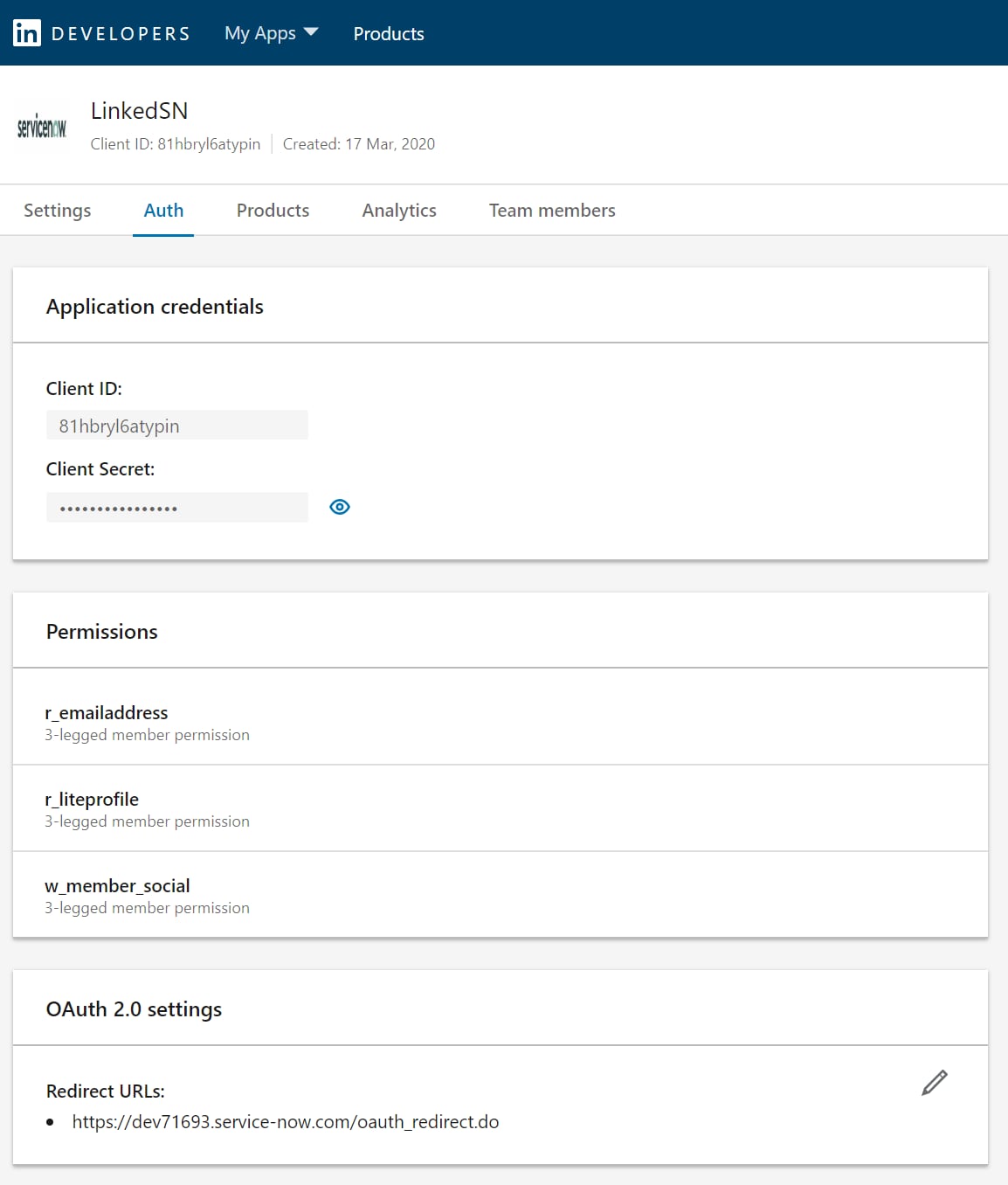Click the LinkedIn Developers logo
Image resolution: width=1008 pixels, height=1185 pixels.
[100, 32]
